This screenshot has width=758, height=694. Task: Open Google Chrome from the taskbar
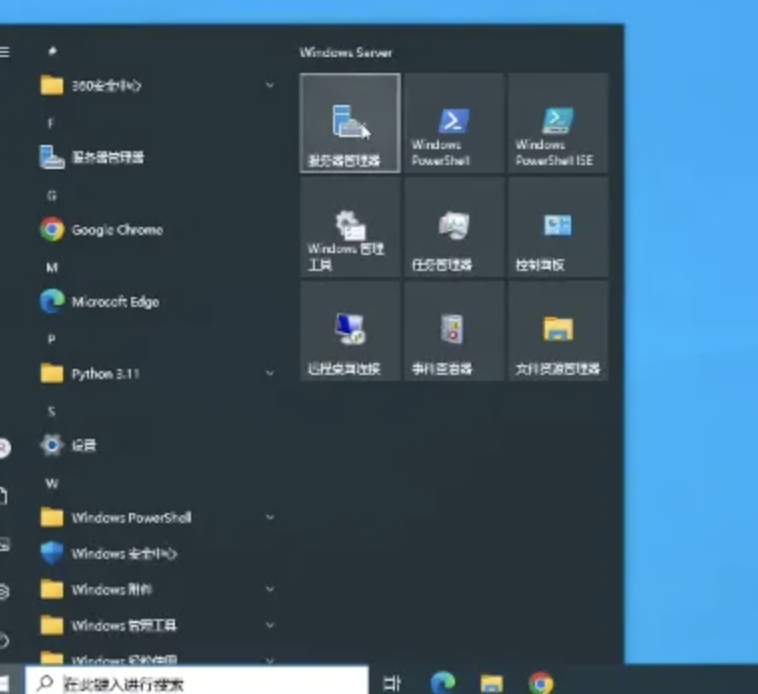coord(541,682)
